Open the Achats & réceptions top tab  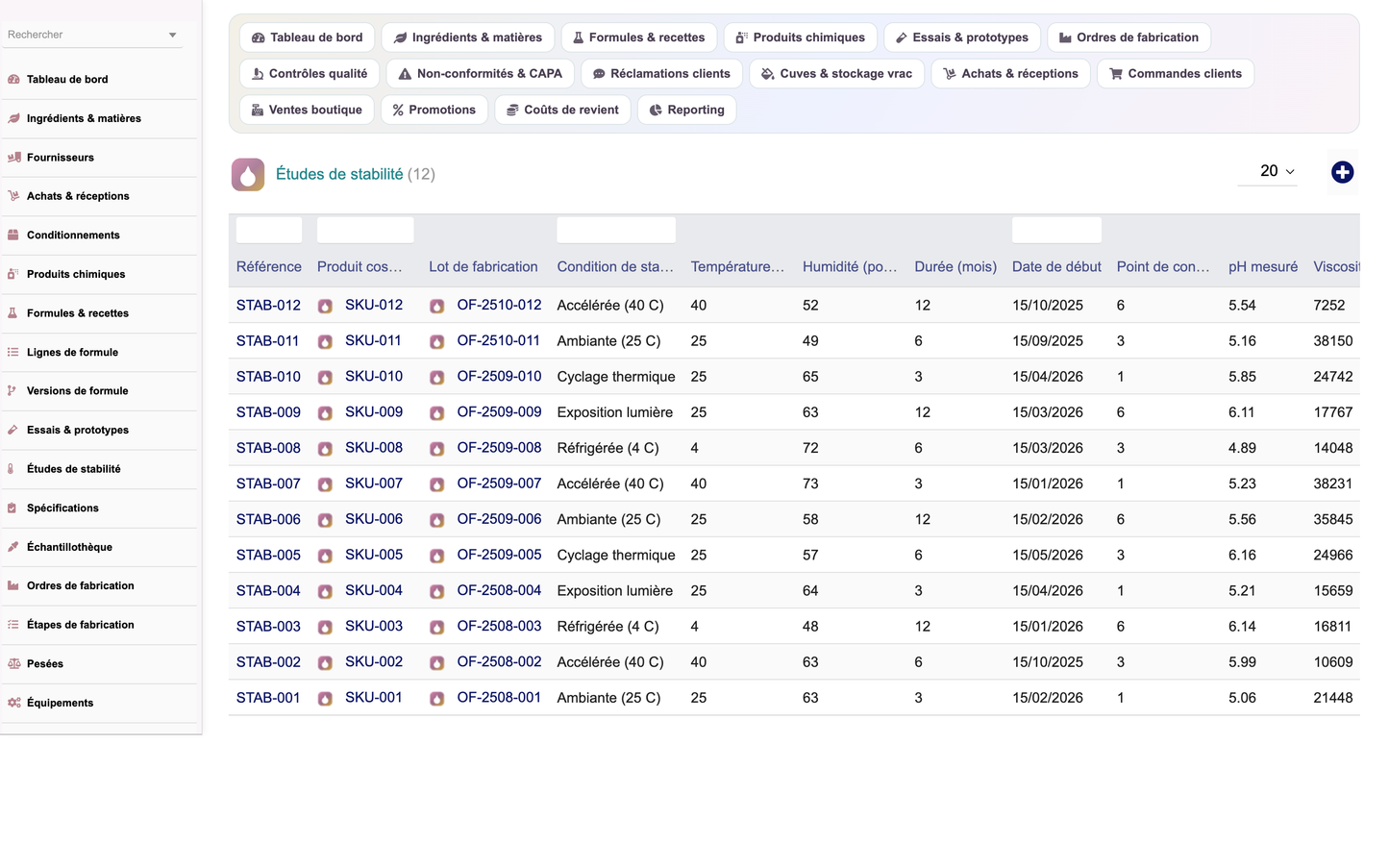tap(1010, 74)
